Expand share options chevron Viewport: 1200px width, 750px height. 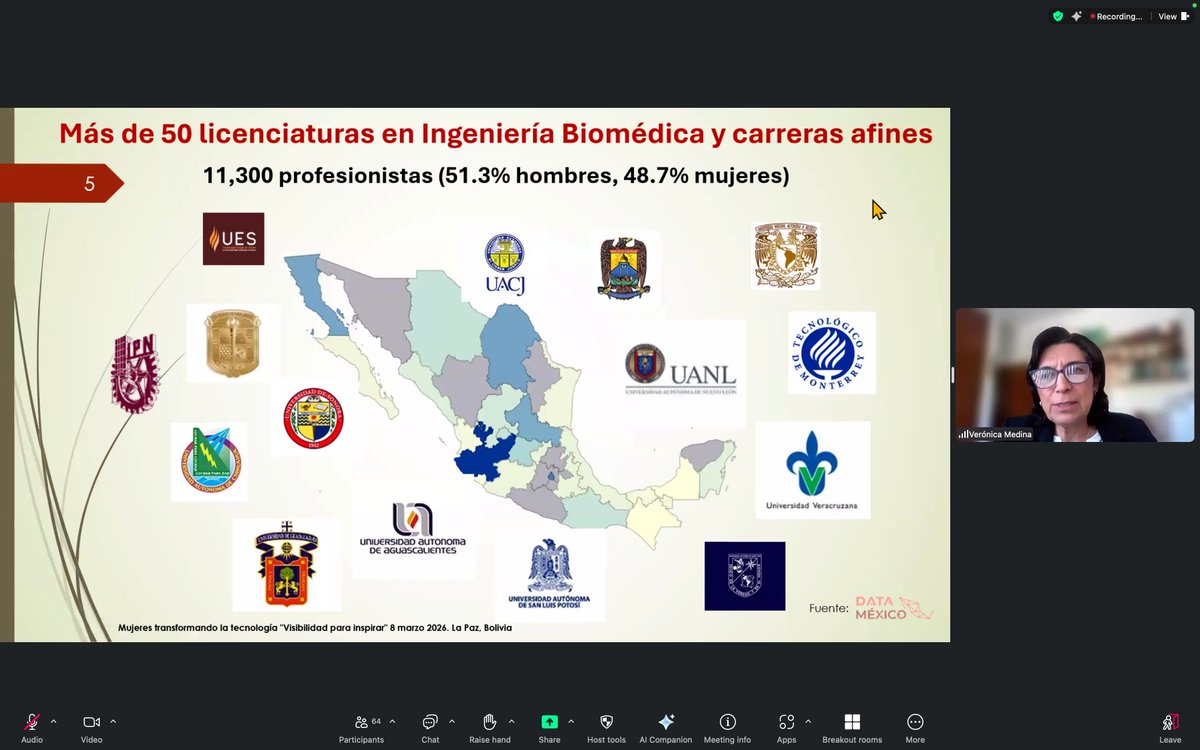point(570,721)
